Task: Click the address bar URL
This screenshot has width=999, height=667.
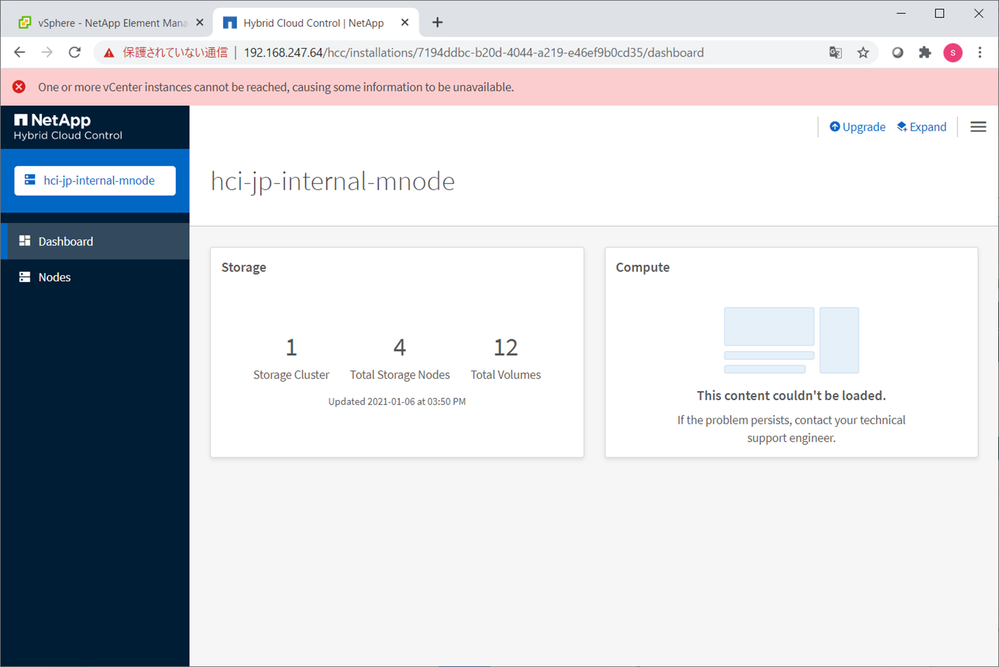Action: (x=473, y=53)
